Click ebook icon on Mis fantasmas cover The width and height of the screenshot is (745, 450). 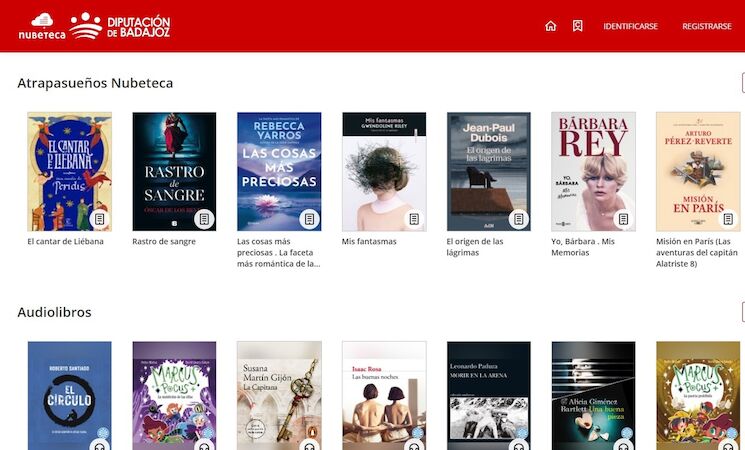tap(414, 219)
